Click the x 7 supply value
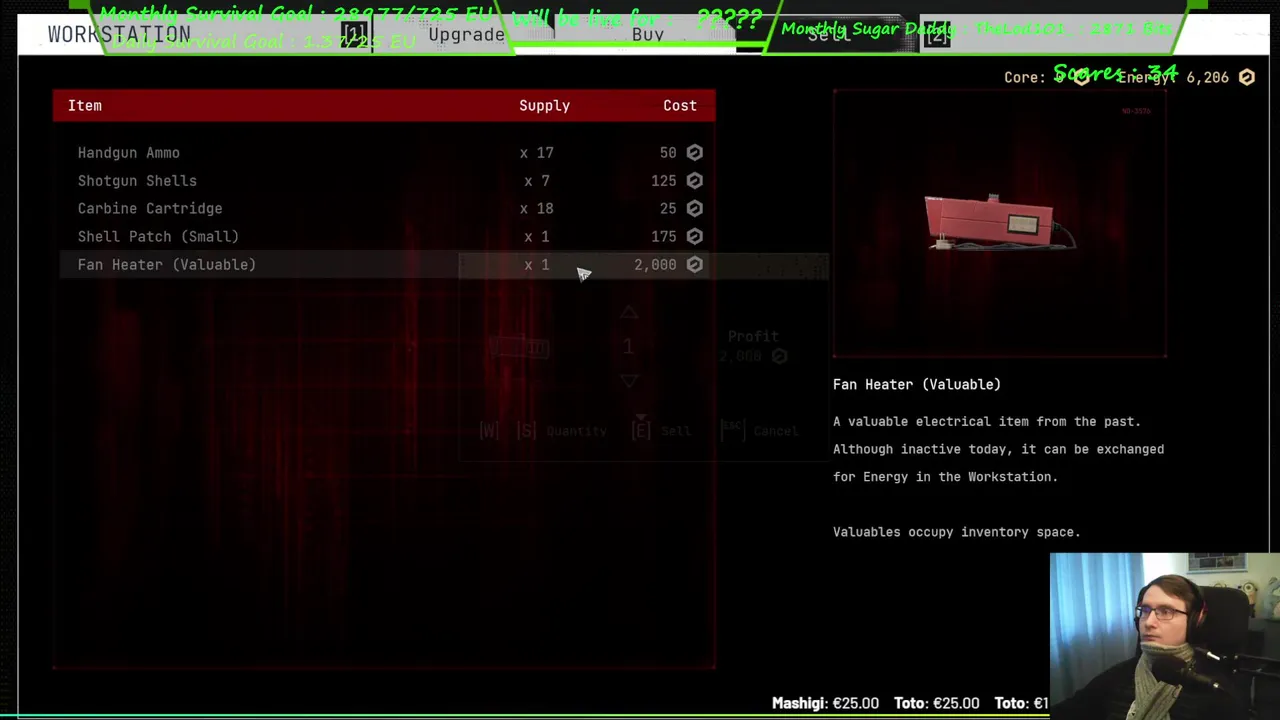 pyautogui.click(x=536, y=181)
